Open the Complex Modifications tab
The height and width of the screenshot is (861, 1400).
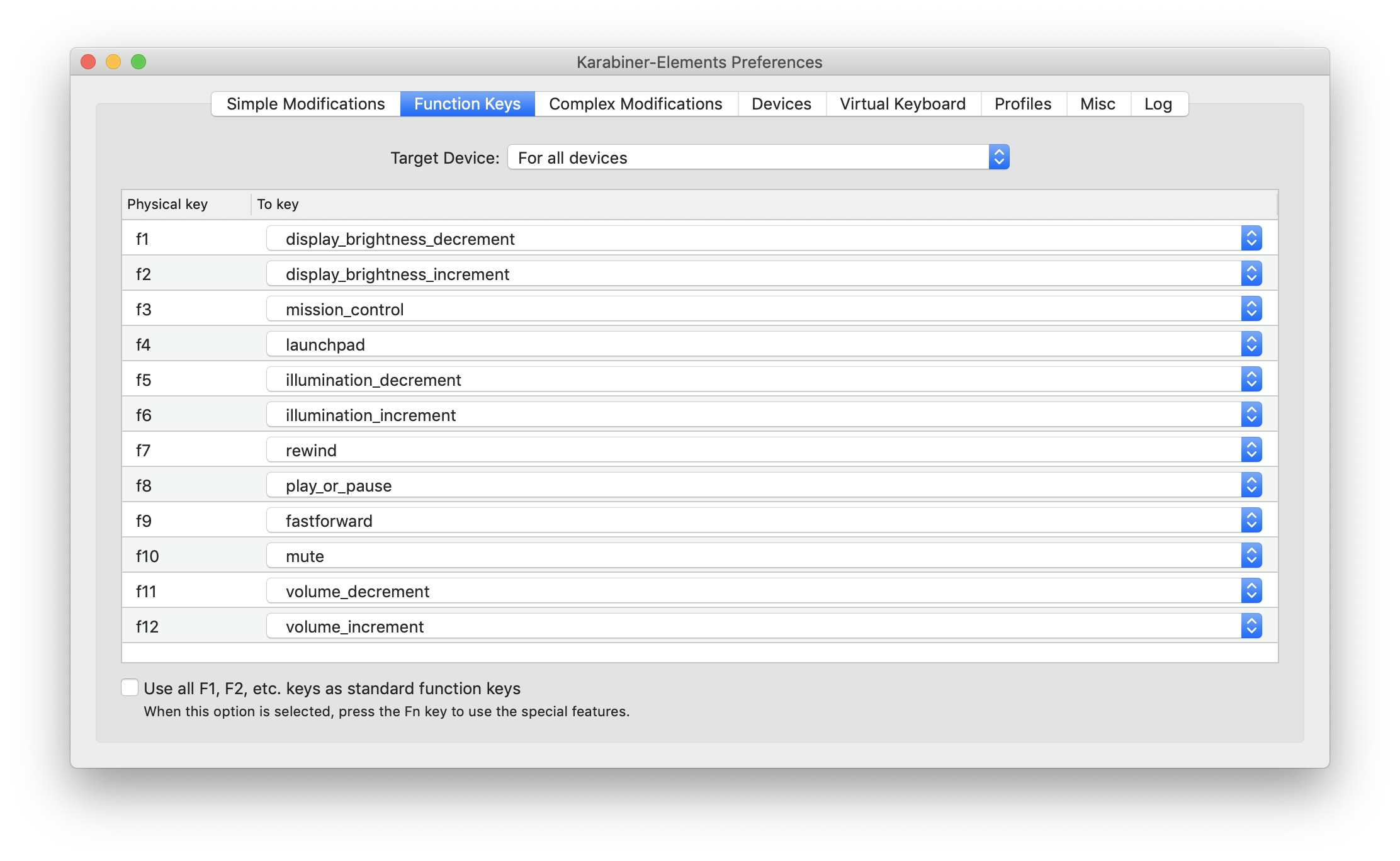pos(635,104)
